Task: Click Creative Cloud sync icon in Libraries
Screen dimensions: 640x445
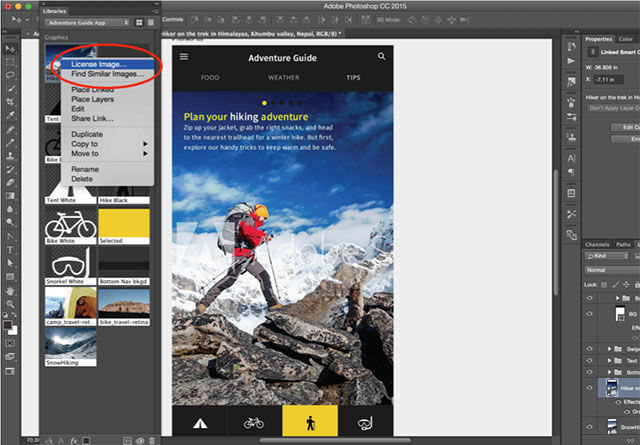Action: click(x=140, y=441)
